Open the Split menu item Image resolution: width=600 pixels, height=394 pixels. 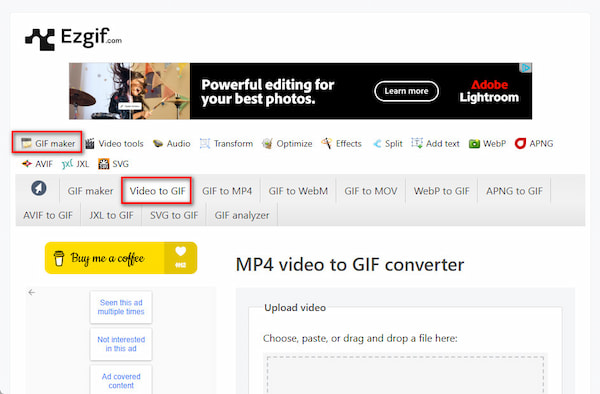387,143
